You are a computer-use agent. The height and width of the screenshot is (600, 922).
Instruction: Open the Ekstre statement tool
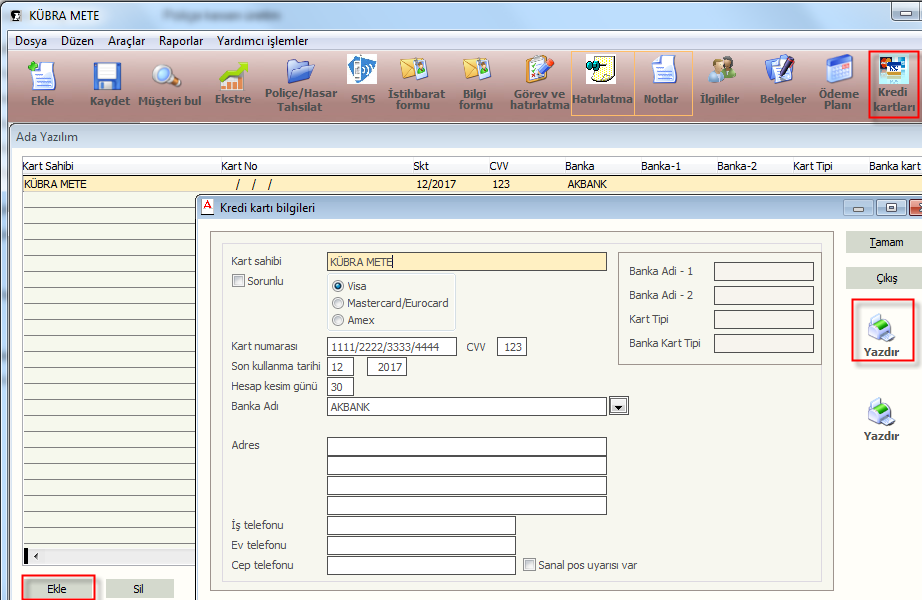(x=233, y=84)
